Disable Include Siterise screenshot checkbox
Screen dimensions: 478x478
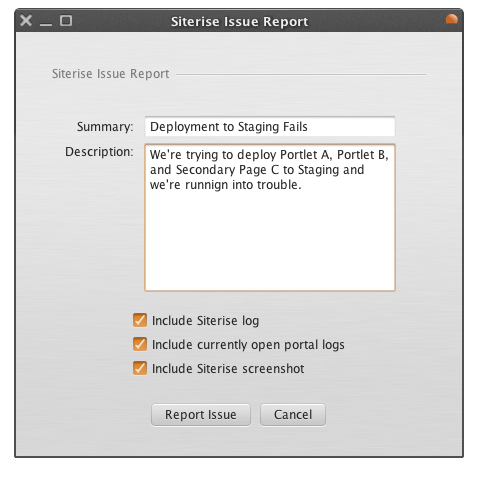[x=140, y=368]
